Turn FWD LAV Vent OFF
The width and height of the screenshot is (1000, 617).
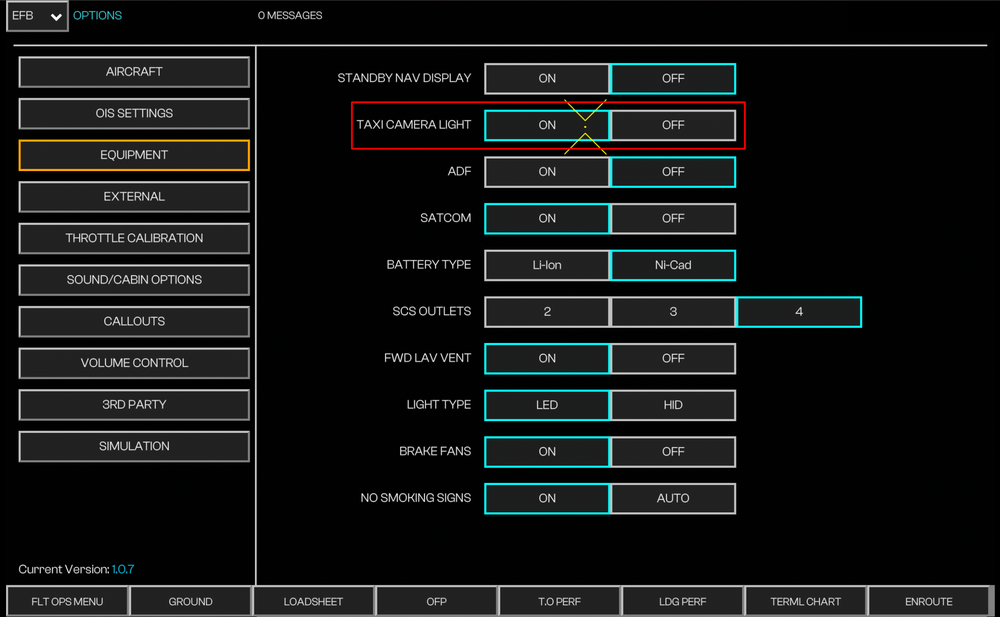click(x=673, y=359)
